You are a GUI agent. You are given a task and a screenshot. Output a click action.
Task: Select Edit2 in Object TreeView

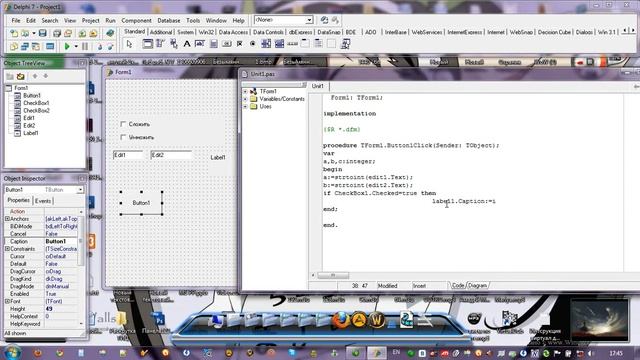pos(29,125)
